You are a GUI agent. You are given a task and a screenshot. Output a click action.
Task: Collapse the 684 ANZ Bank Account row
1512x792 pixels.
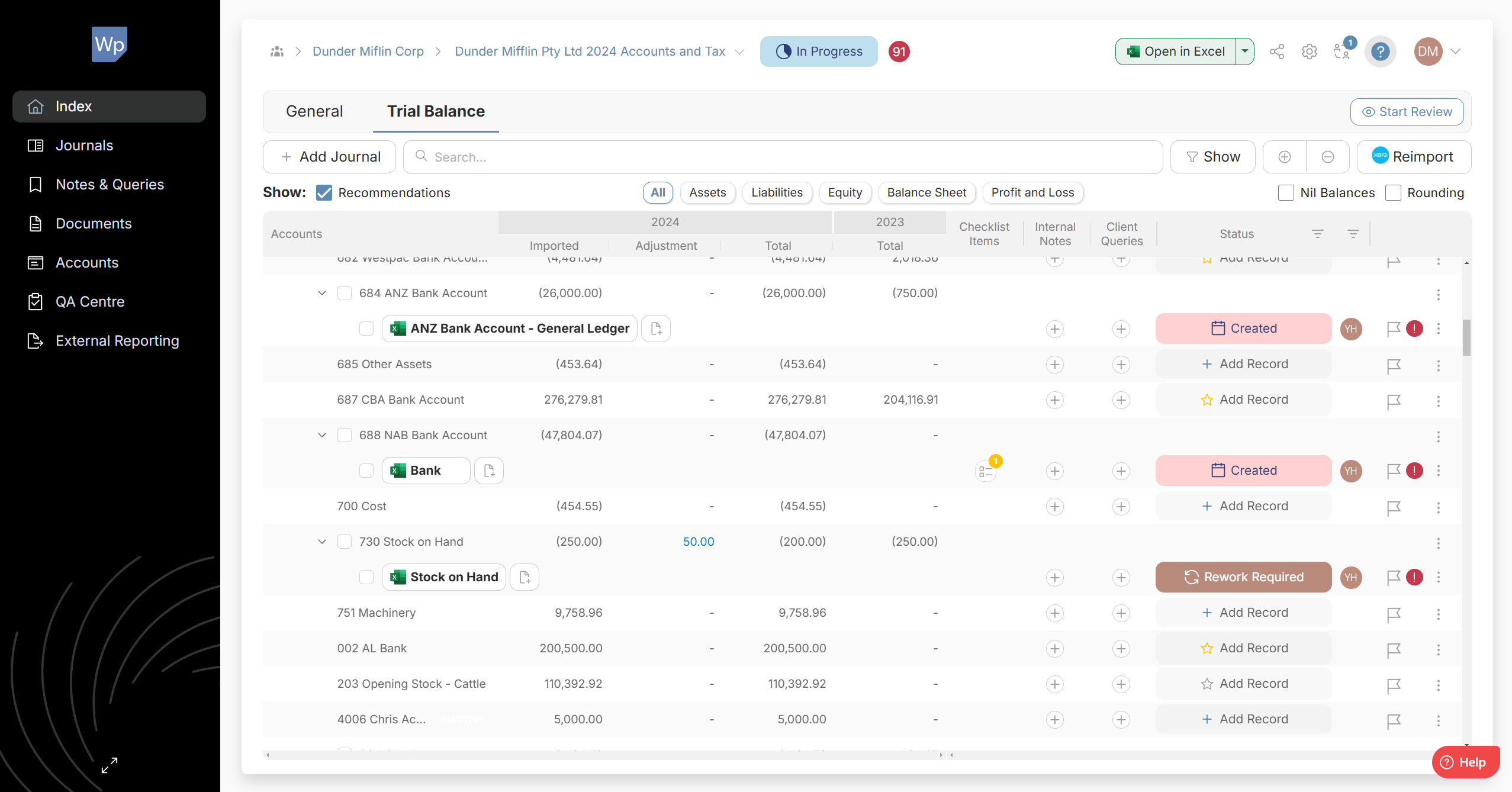tap(322, 293)
